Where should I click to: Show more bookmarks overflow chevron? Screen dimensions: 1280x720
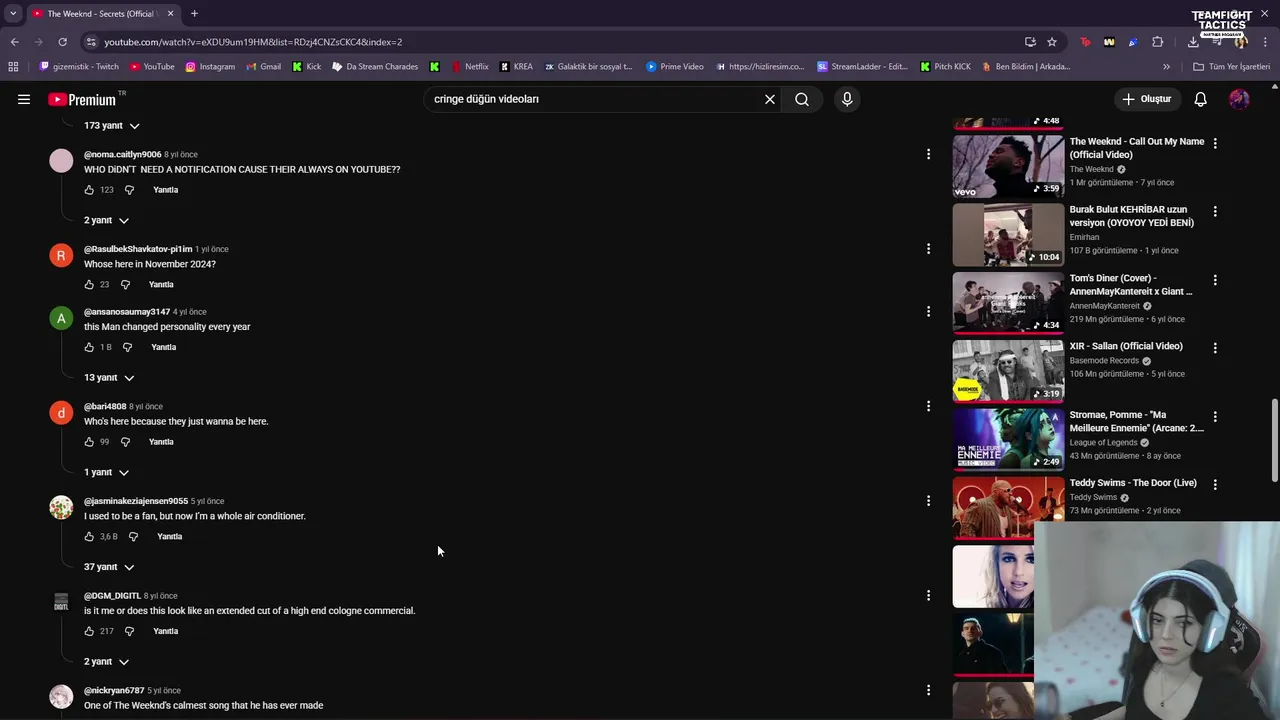coord(1166,67)
